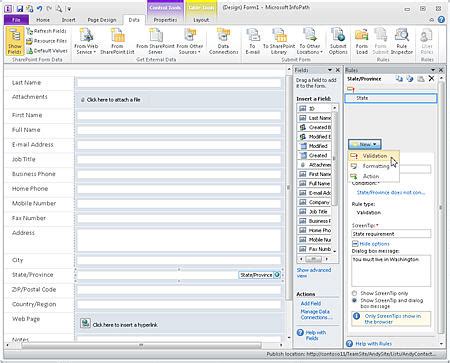This screenshot has width=450, height=363.
Task: Select the E-mail Address field in Fields list
Action: (x=314, y=193)
